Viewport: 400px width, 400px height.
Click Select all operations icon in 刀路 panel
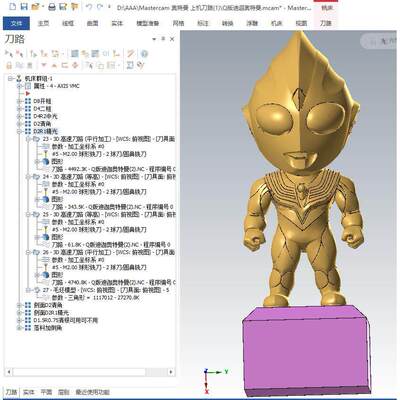[9, 53]
